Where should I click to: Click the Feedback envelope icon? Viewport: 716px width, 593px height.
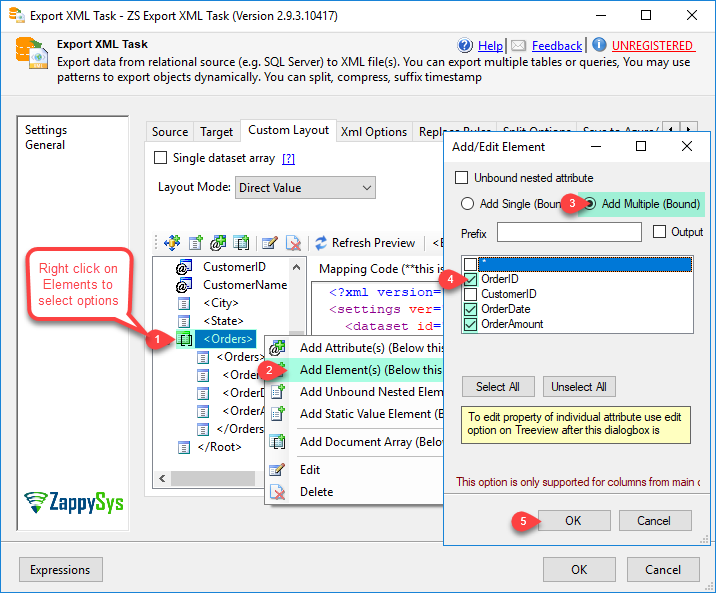pyautogui.click(x=518, y=46)
